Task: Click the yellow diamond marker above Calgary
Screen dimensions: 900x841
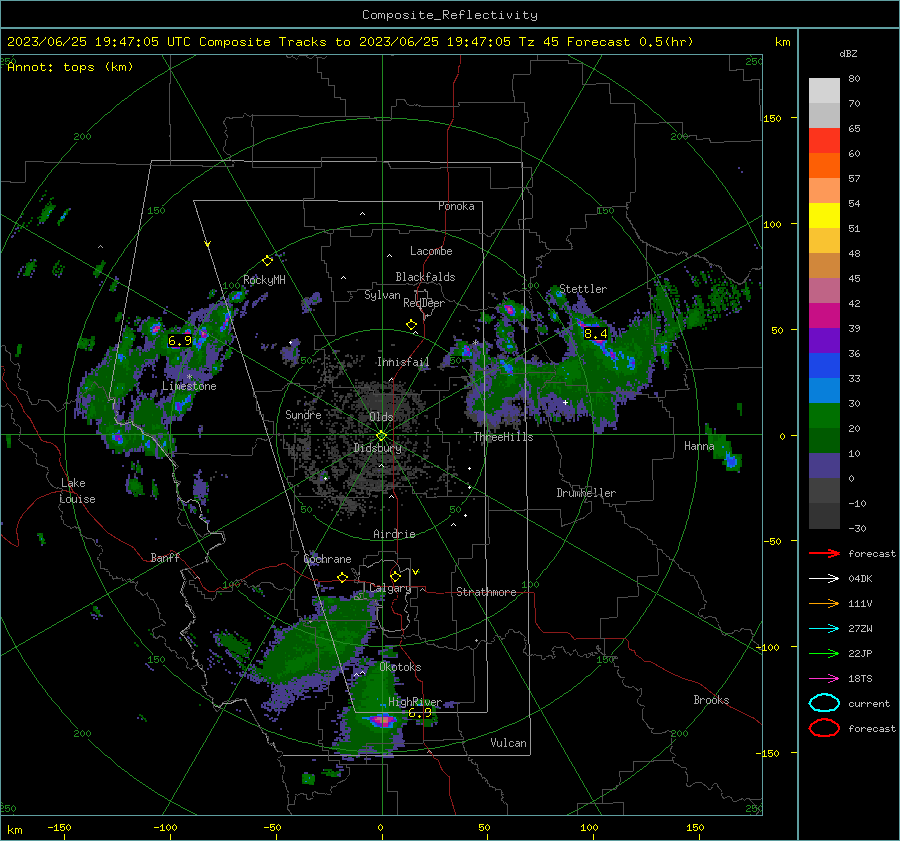Action: point(395,576)
